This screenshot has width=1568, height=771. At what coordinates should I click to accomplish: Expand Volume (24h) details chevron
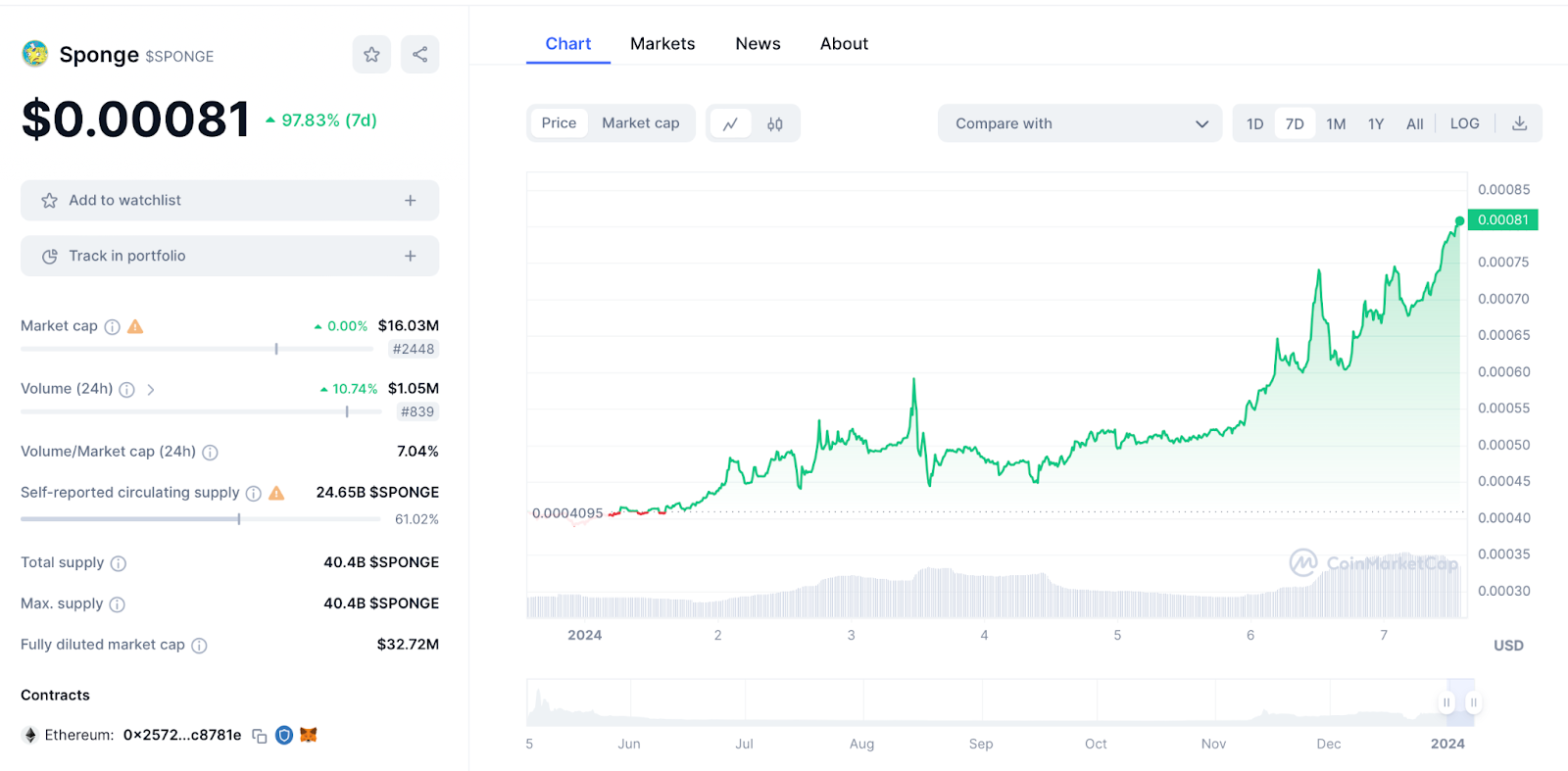151,390
